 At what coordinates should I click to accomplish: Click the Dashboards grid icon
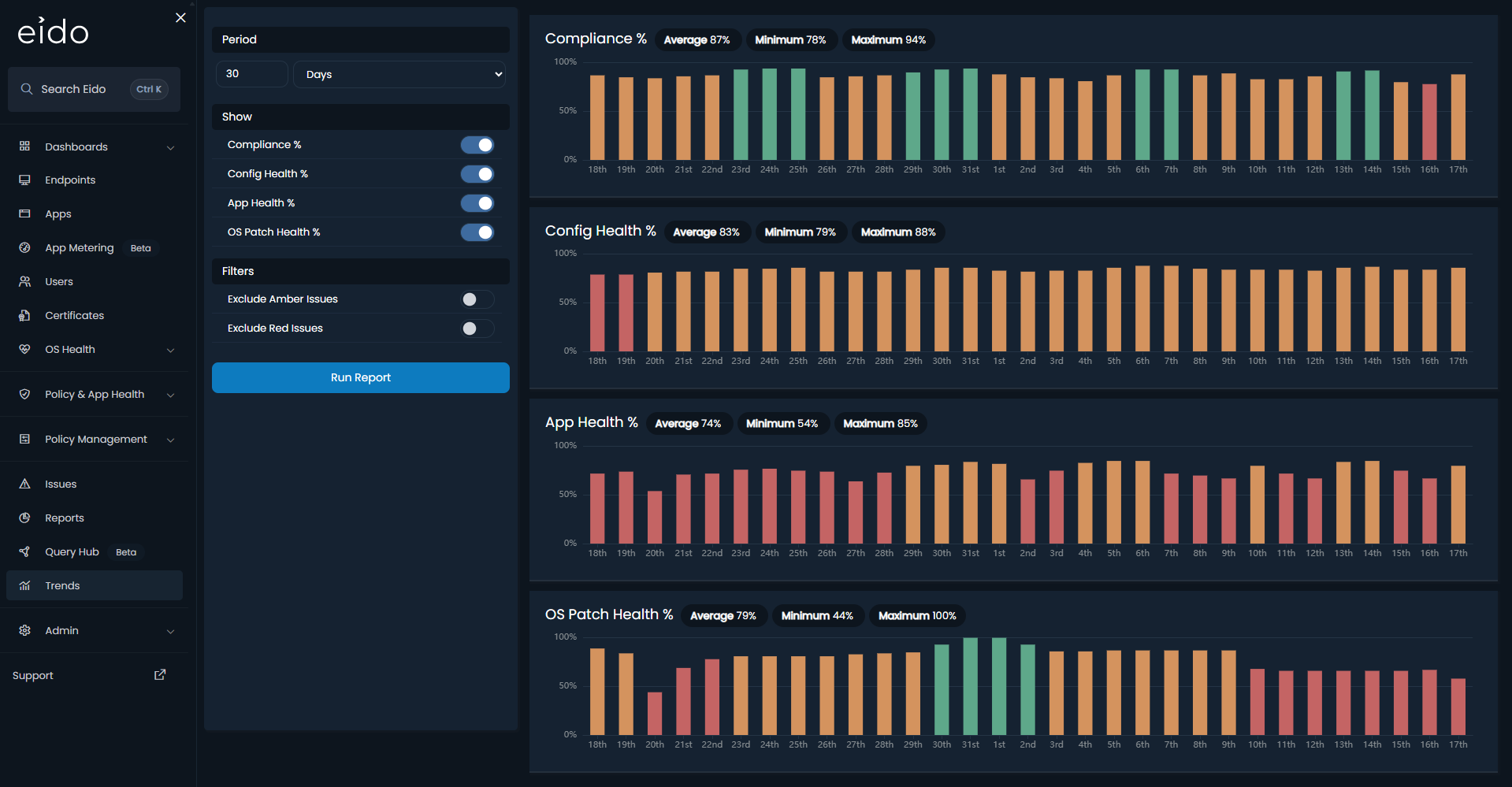point(24,147)
